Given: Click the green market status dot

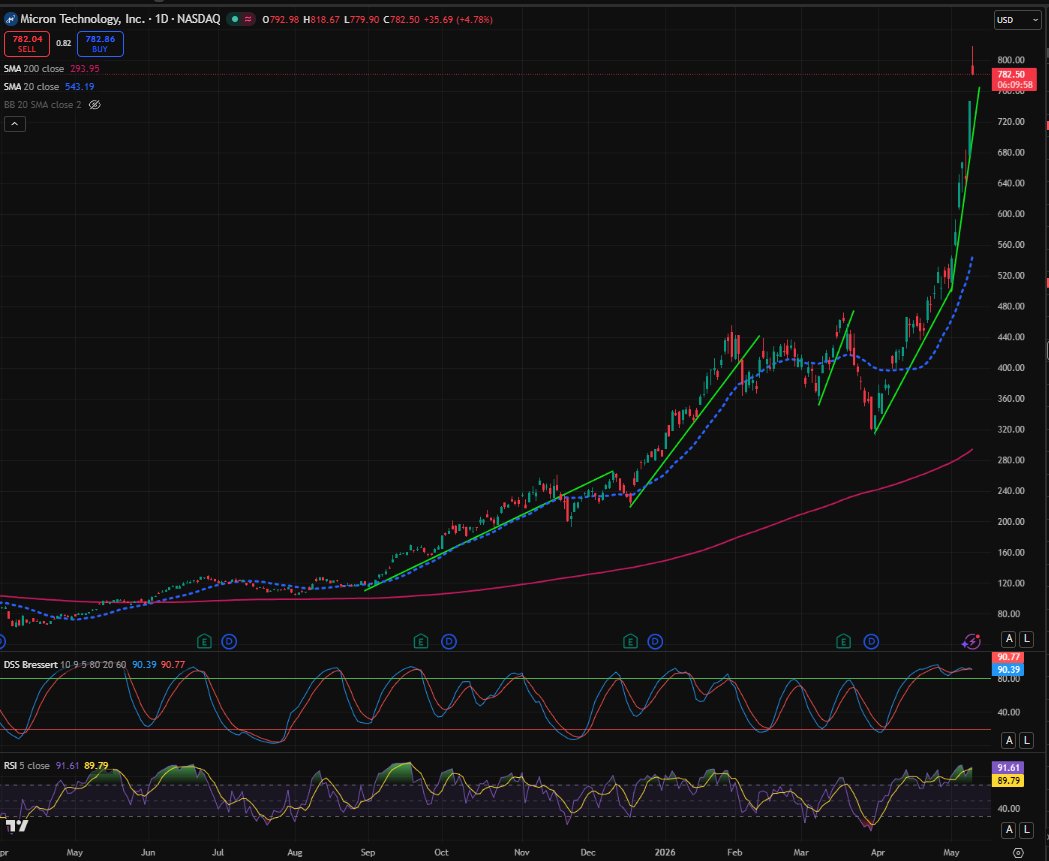Looking at the screenshot, I should 235,19.
